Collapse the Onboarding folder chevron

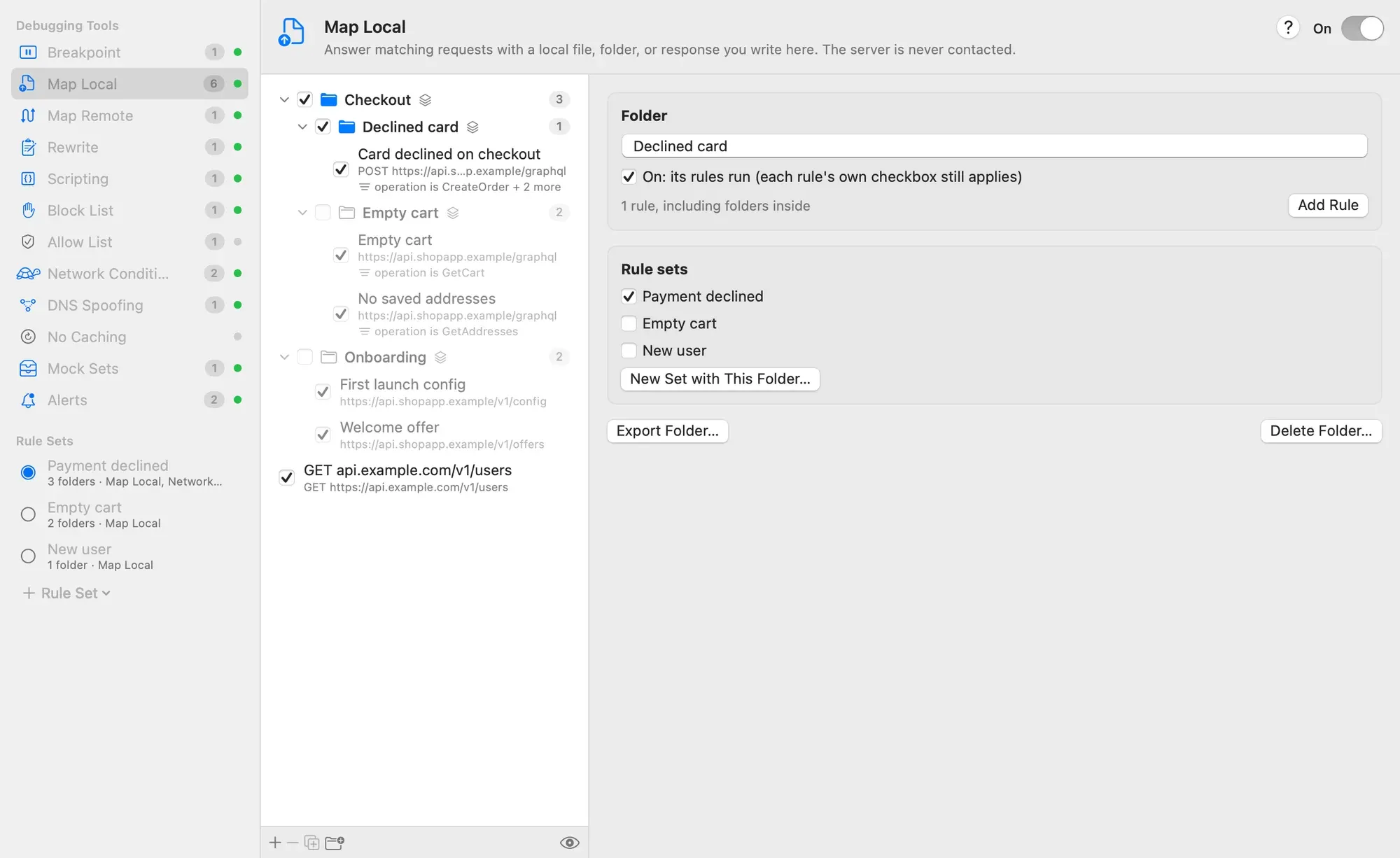point(284,357)
